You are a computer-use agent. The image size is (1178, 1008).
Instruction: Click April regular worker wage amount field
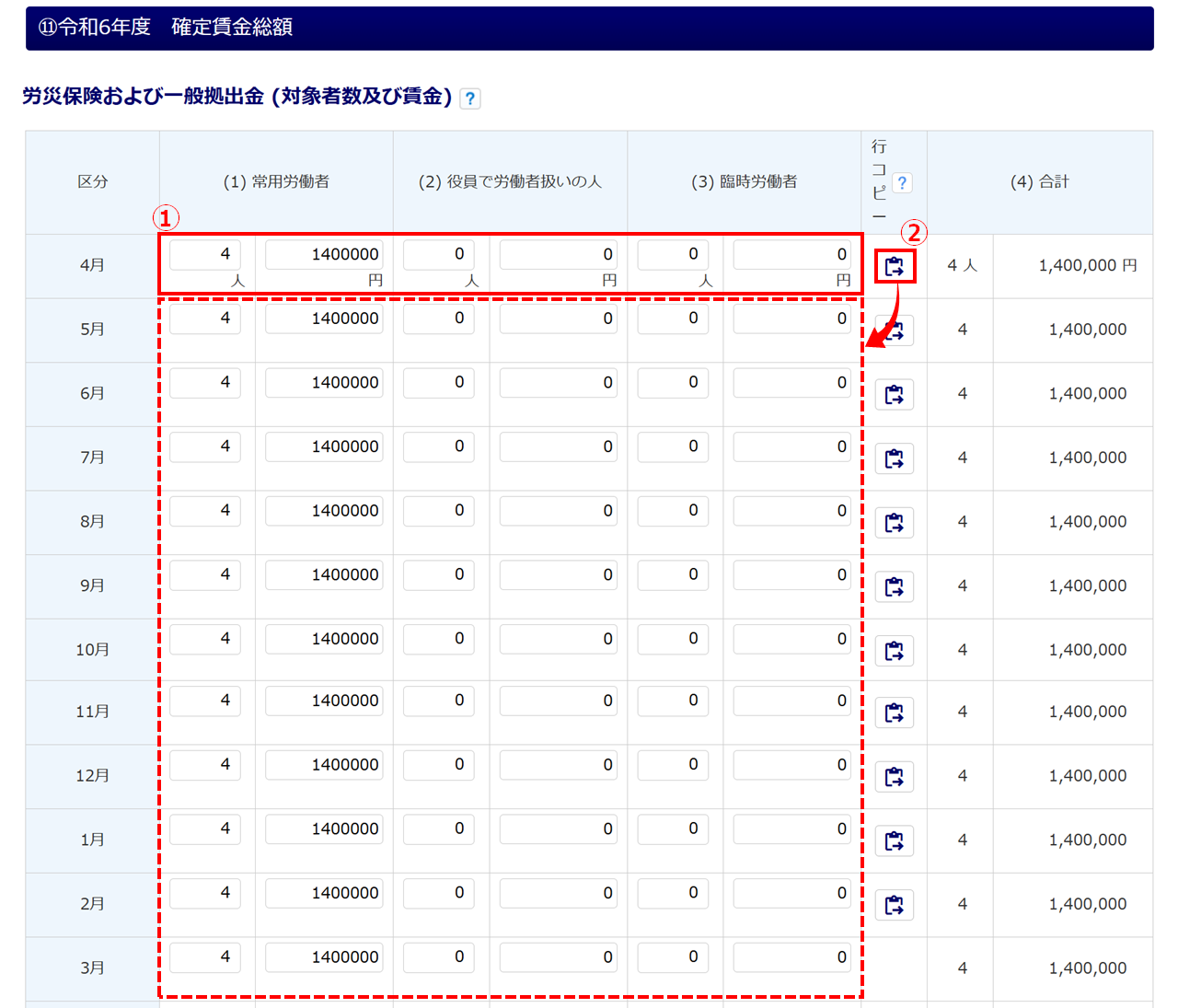click(324, 255)
